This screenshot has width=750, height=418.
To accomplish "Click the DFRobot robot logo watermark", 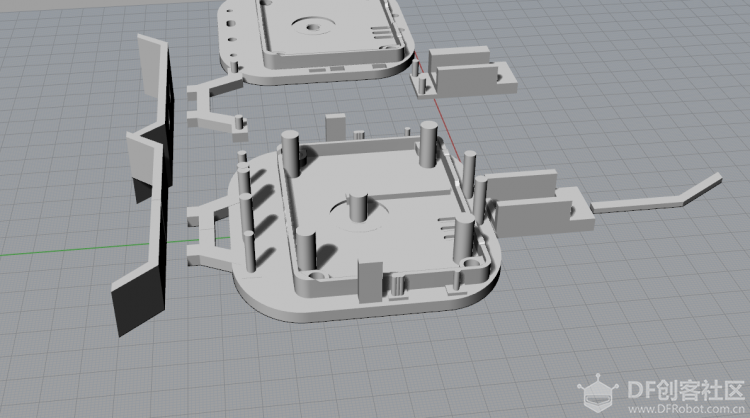I will 596,394.
